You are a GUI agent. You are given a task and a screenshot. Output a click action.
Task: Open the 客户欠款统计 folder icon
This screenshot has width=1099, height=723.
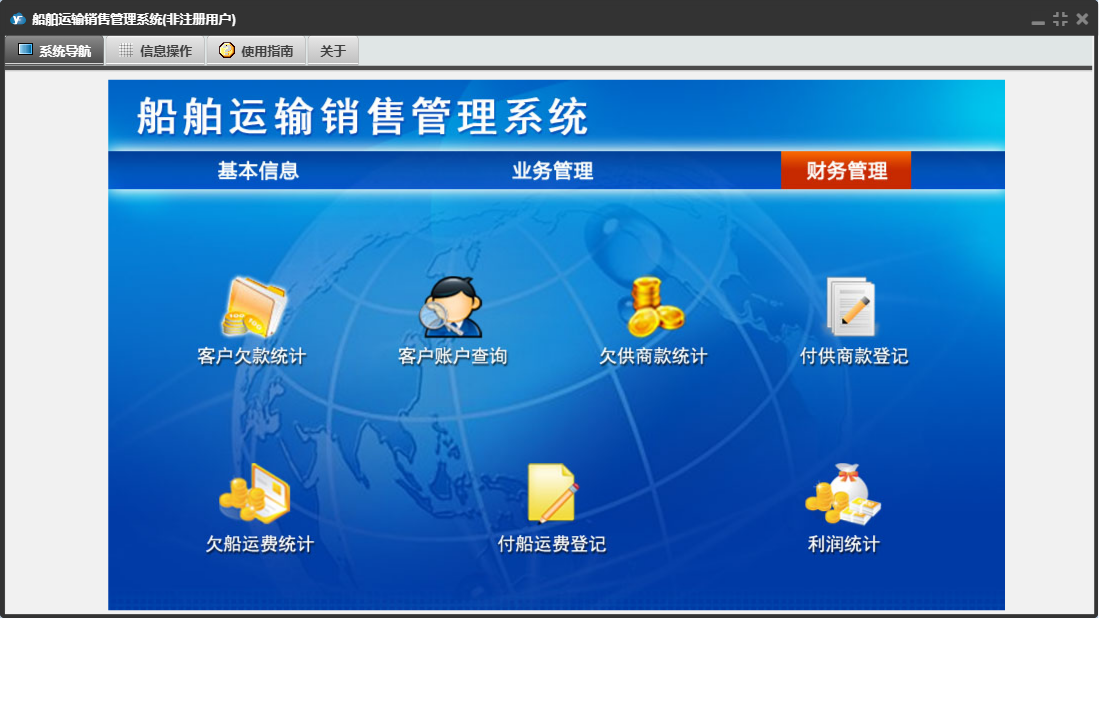point(252,308)
